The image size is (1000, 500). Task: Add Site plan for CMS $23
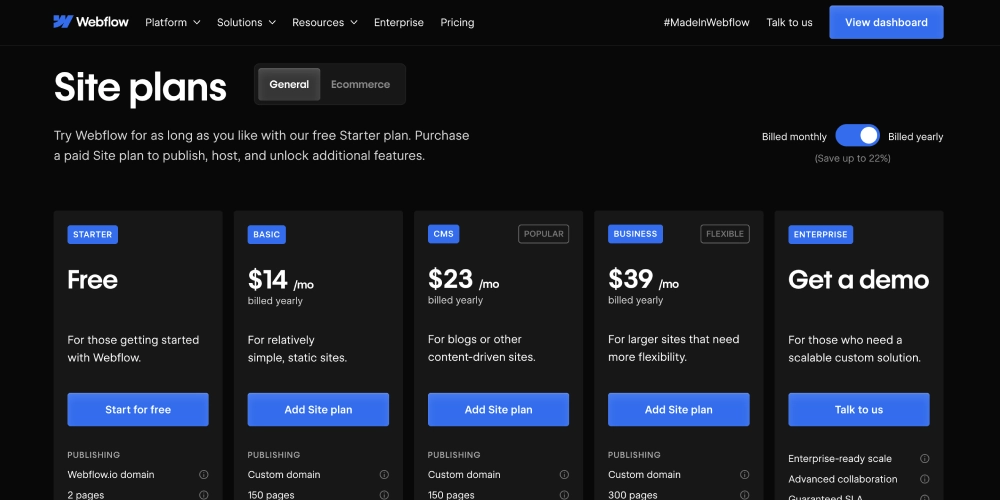point(498,409)
